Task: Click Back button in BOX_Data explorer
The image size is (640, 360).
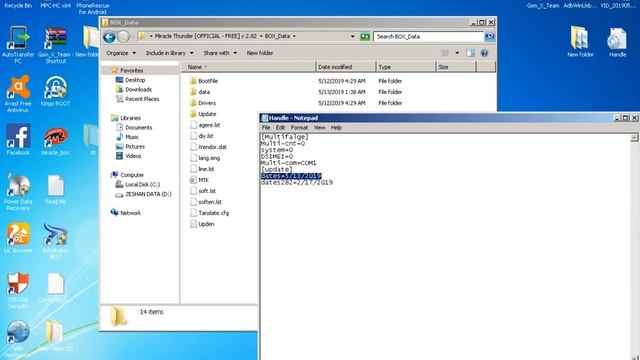Action: point(109,37)
